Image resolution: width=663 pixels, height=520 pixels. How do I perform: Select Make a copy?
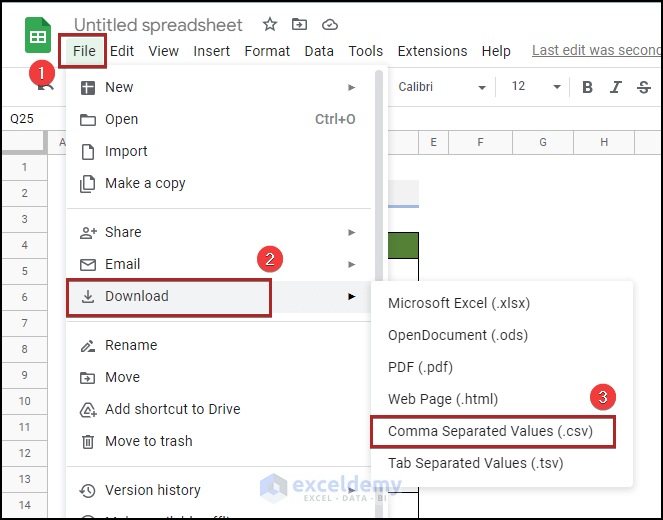219,183
